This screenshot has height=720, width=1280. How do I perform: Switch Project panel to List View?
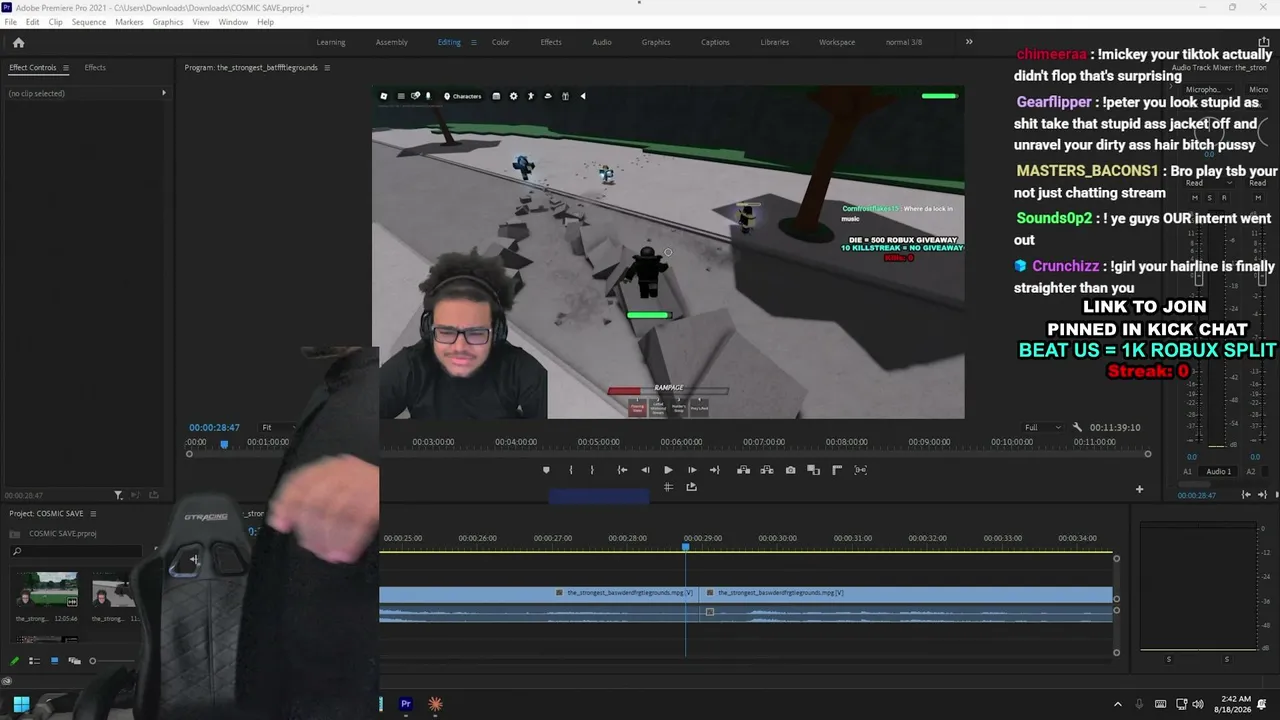click(34, 661)
